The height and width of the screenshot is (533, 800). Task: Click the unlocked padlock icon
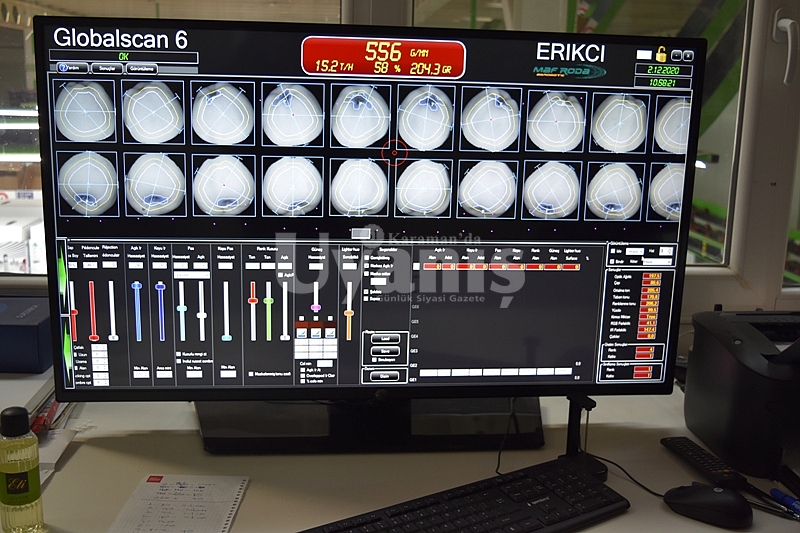661,54
